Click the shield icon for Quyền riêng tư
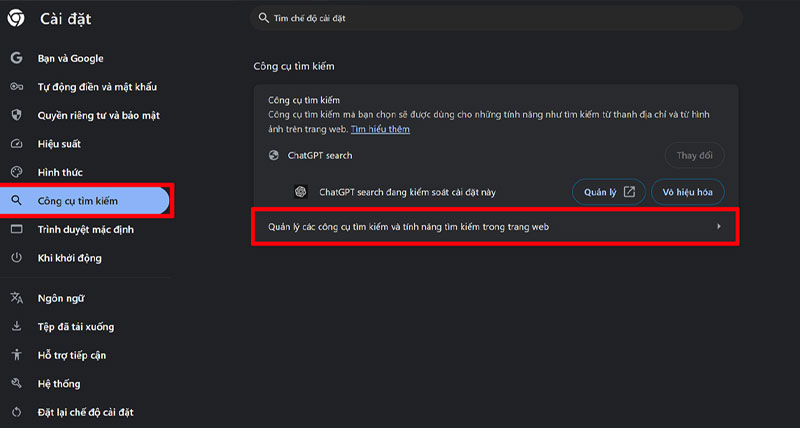The width and height of the screenshot is (800, 428). tap(16, 115)
